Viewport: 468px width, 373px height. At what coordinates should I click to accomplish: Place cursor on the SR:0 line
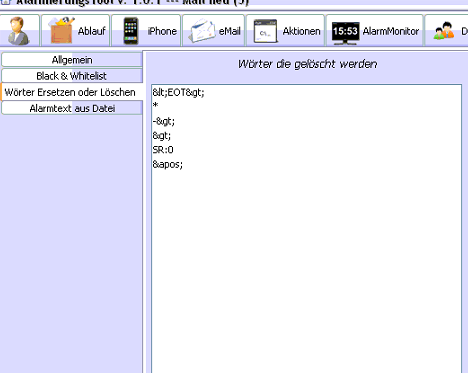[x=163, y=150]
